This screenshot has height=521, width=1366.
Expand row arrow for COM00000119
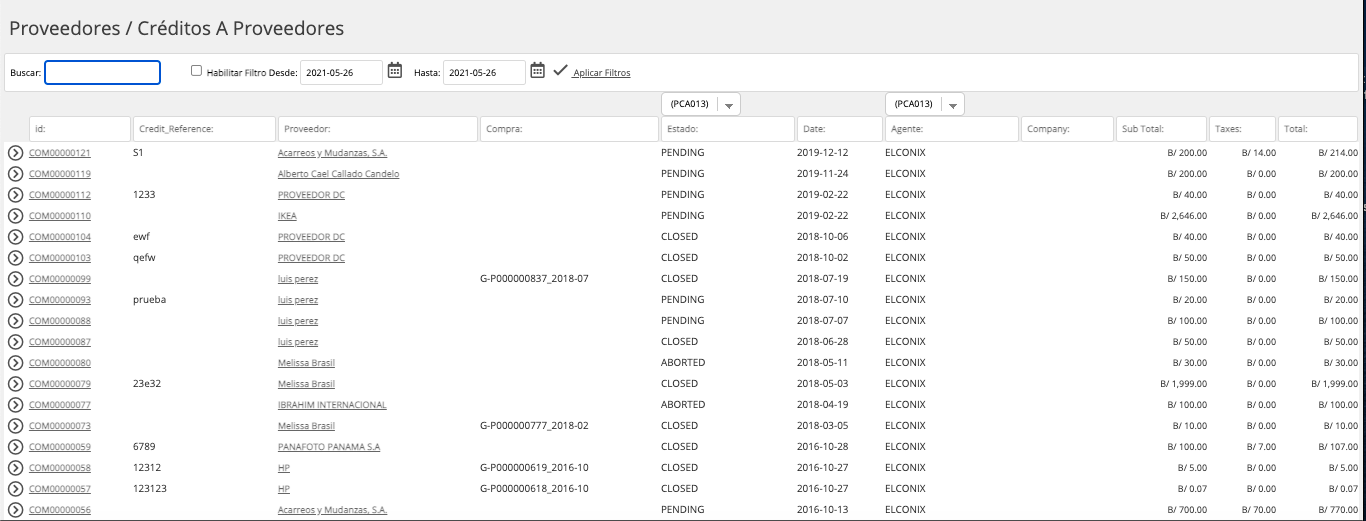pyautogui.click(x=15, y=174)
